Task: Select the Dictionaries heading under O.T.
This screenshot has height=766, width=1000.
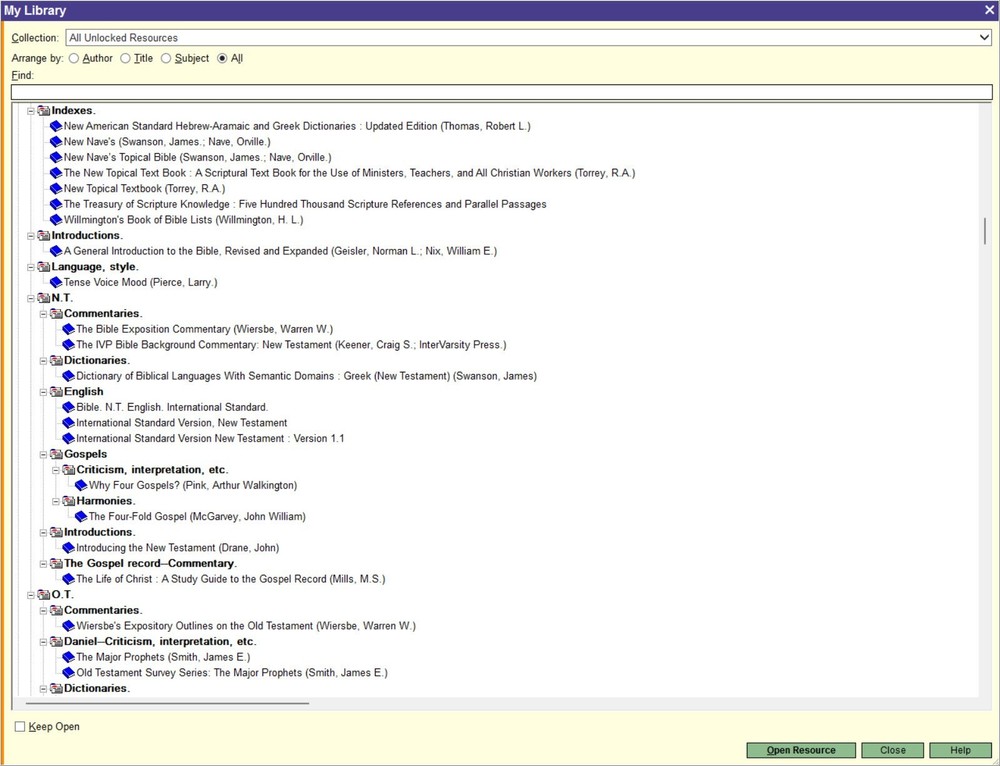Action: coord(96,689)
